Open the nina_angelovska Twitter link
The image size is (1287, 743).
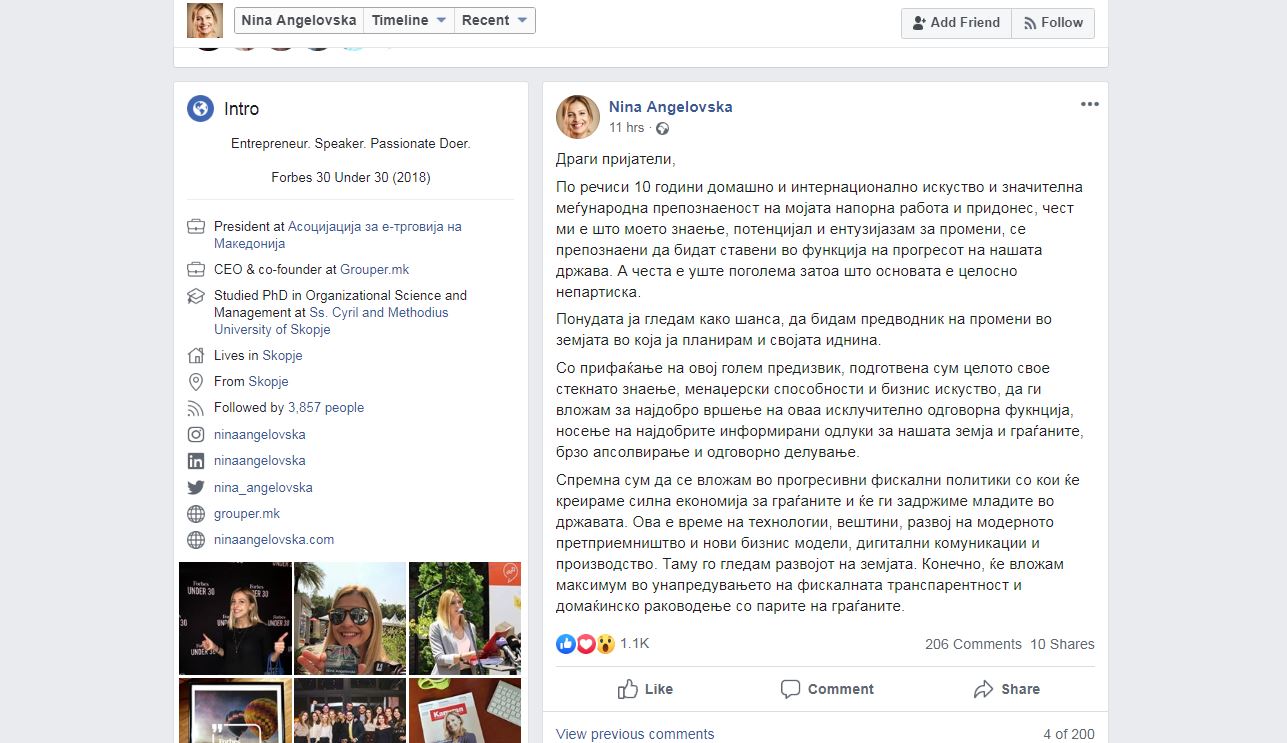pyautogui.click(x=263, y=487)
